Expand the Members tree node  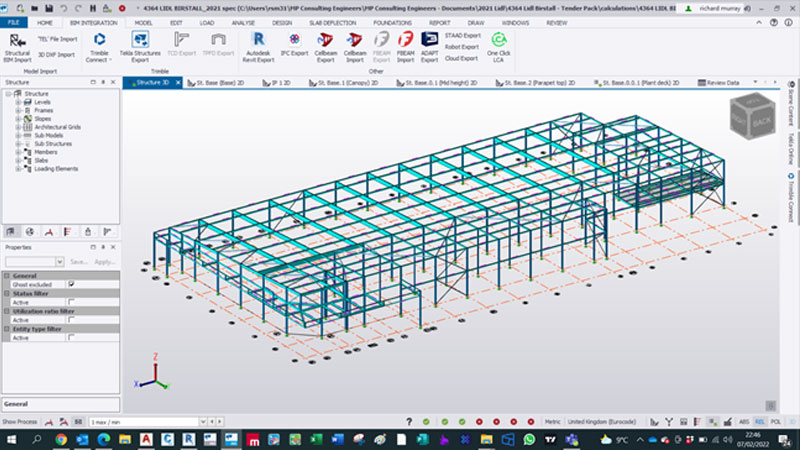[18, 151]
